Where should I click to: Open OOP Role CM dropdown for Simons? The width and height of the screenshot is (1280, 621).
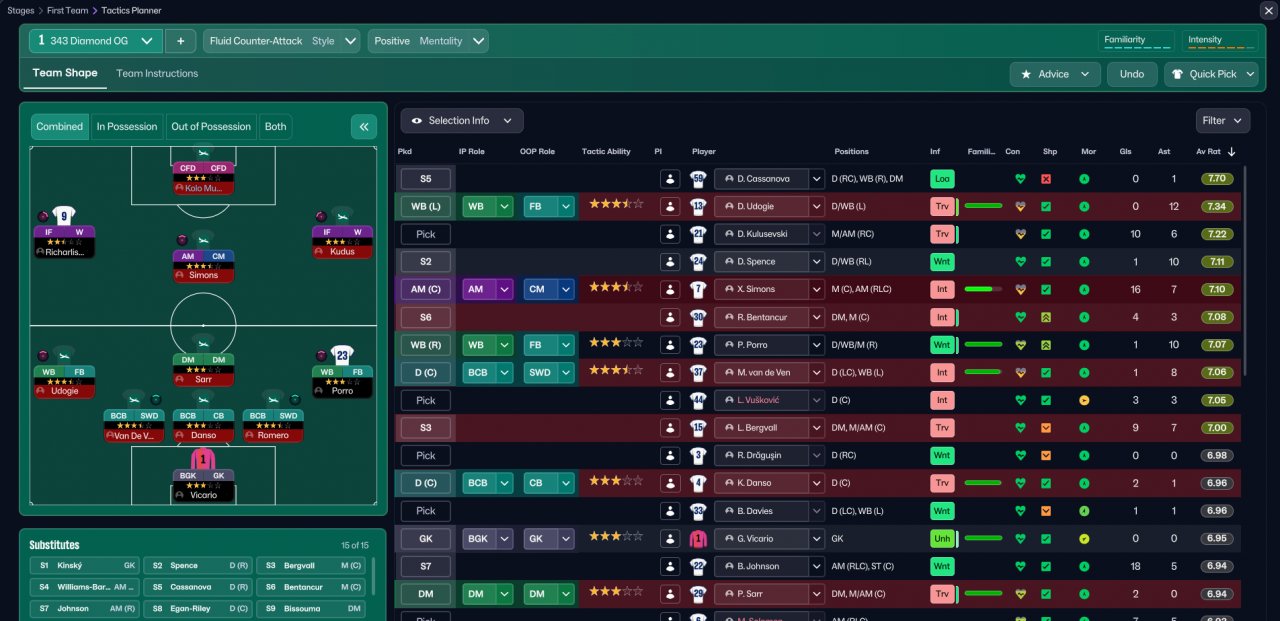point(549,289)
